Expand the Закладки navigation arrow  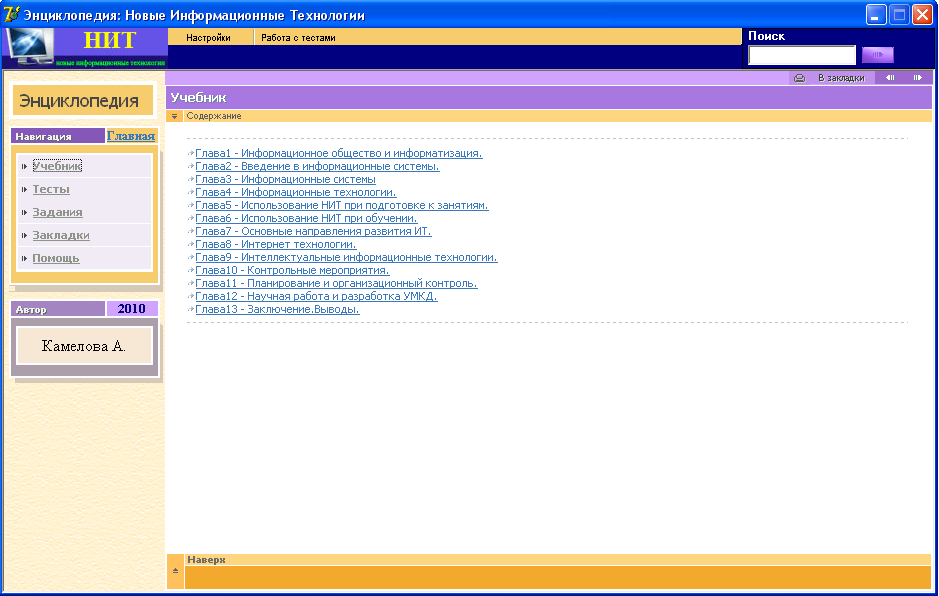25,235
